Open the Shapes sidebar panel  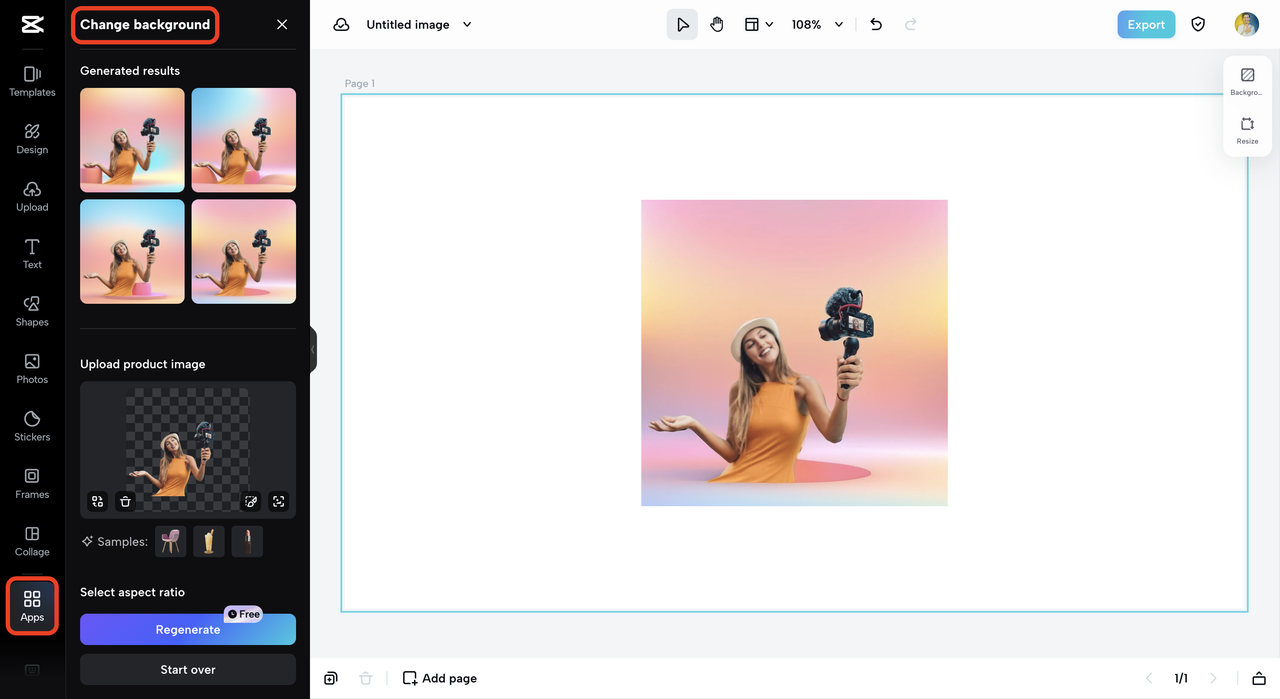point(32,311)
